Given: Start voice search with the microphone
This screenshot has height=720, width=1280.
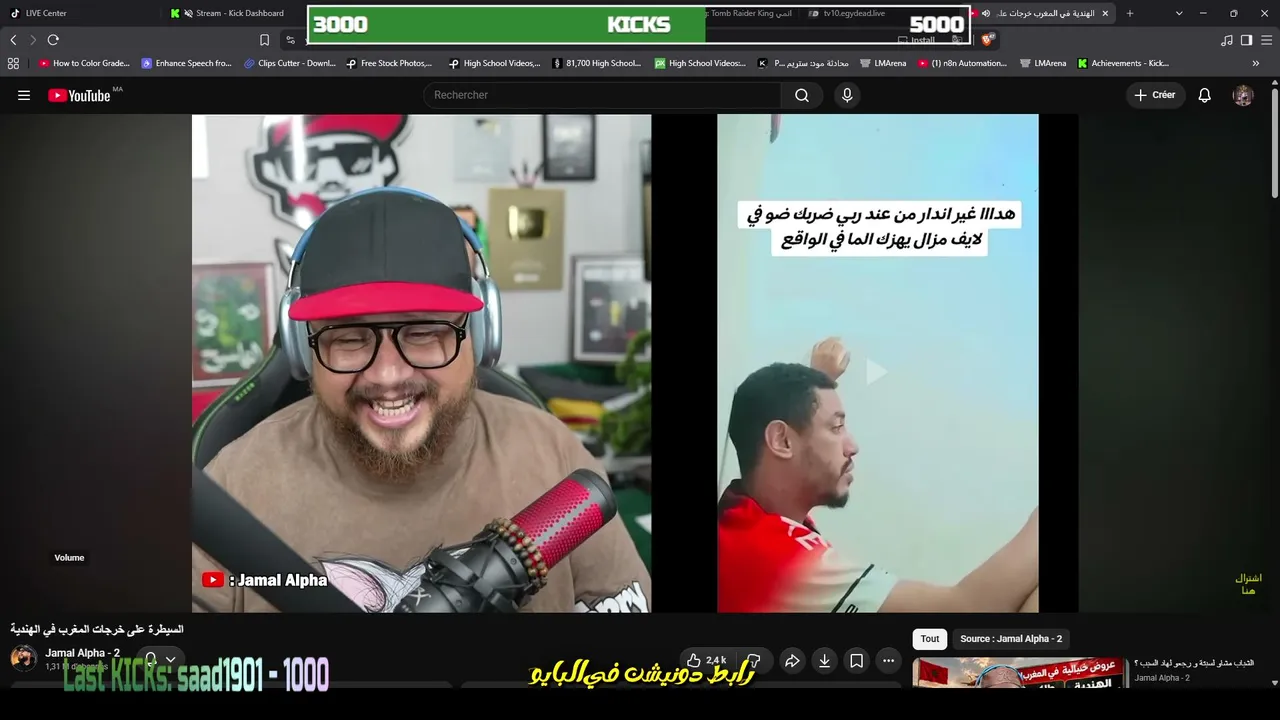Looking at the screenshot, I should [x=847, y=95].
